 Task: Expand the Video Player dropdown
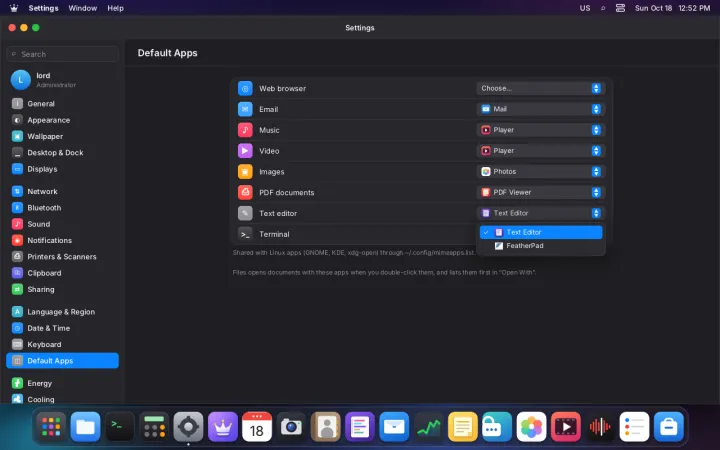tap(540, 151)
